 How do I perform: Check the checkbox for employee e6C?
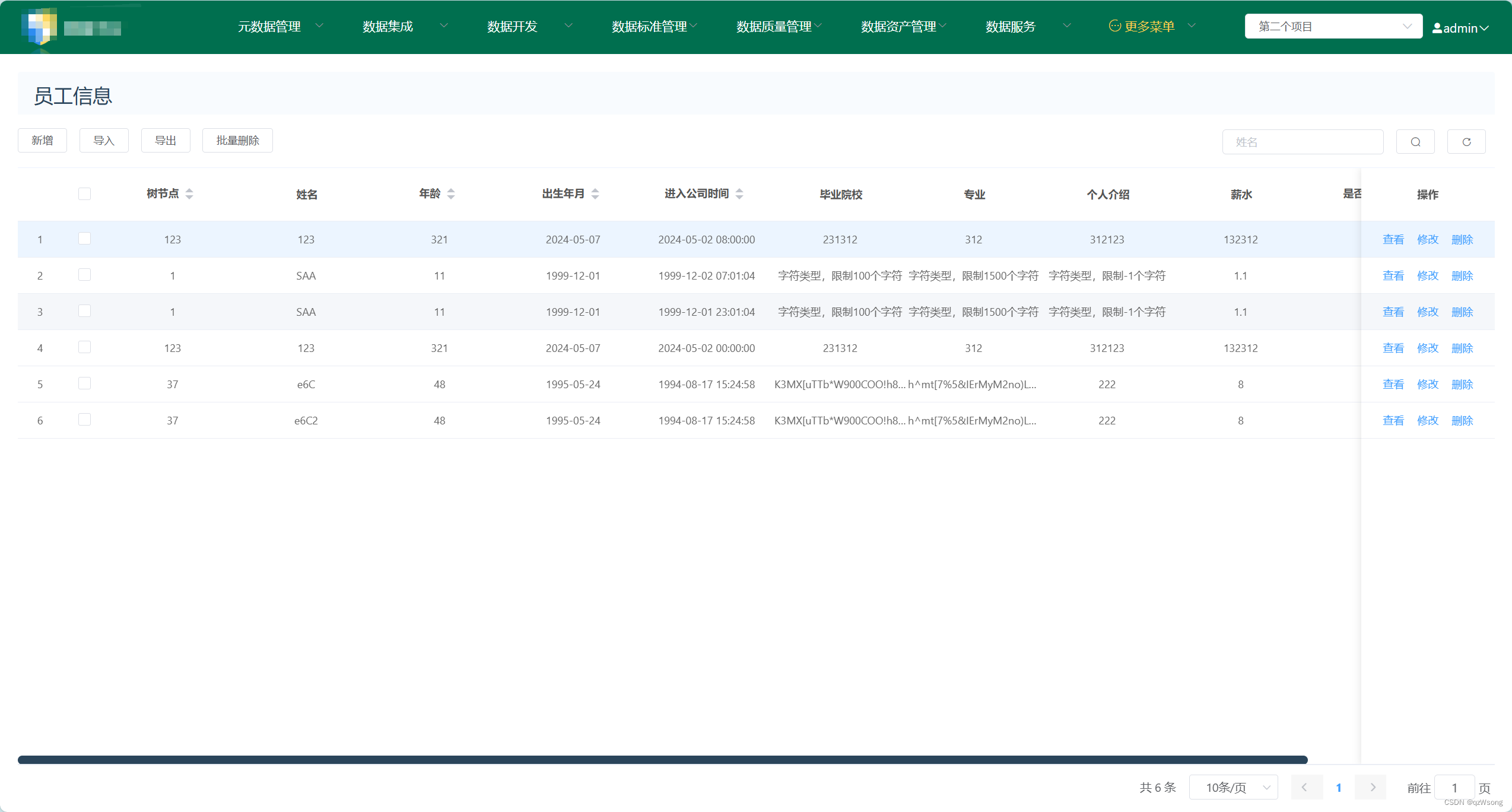tap(84, 383)
